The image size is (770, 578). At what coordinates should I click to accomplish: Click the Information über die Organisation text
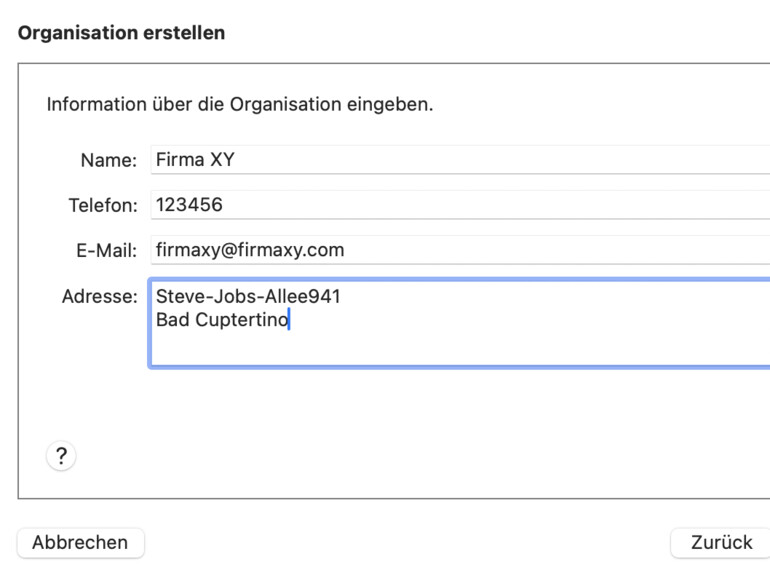[240, 104]
